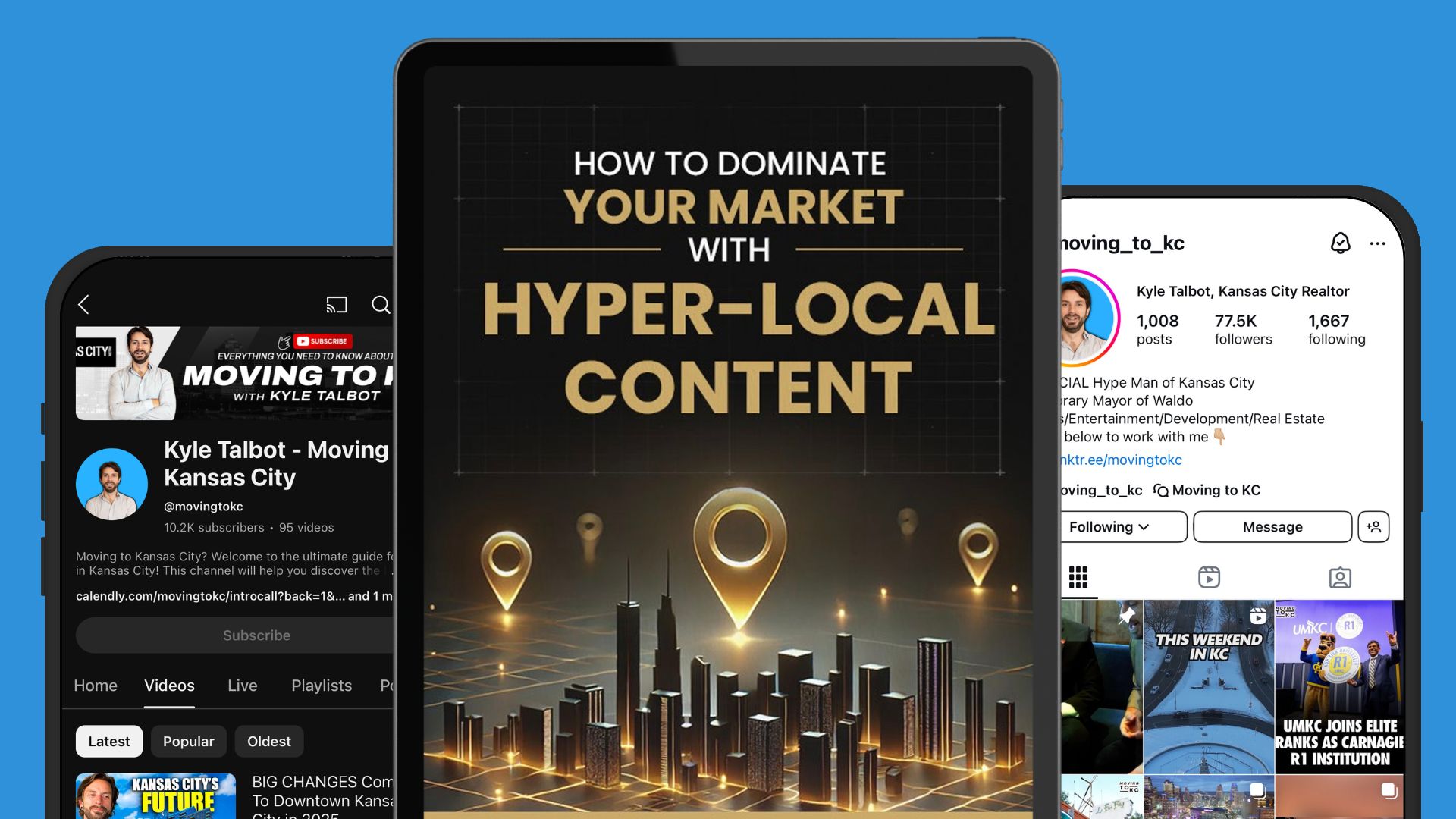Image resolution: width=1456 pixels, height=819 pixels.
Task: Open the Tagged photos tab icon
Action: click(x=1339, y=577)
